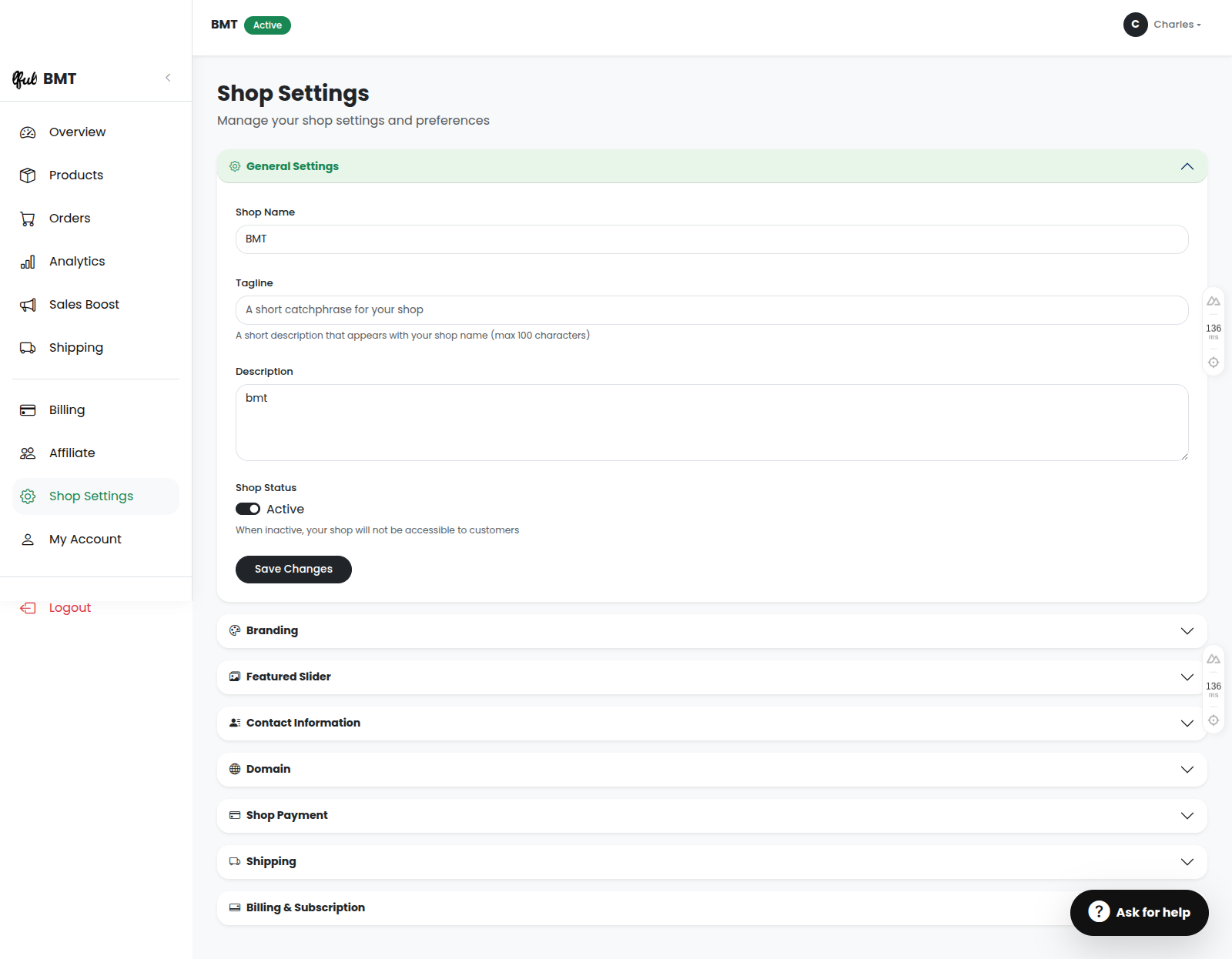The image size is (1232, 959).
Task: Click the Logout arrow icon
Action: click(x=28, y=608)
